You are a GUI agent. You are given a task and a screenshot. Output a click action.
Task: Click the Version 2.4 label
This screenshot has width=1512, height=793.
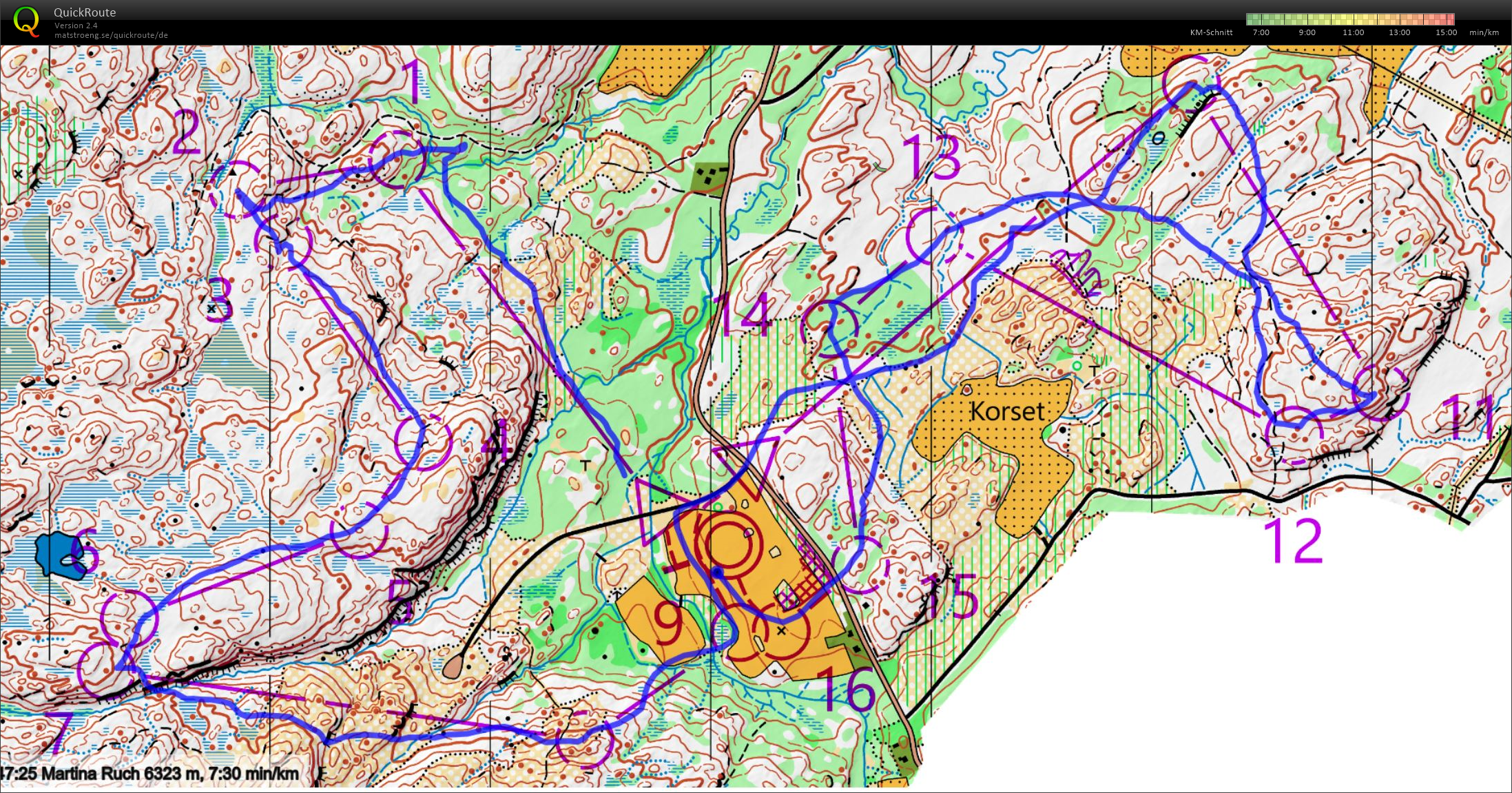[x=76, y=25]
